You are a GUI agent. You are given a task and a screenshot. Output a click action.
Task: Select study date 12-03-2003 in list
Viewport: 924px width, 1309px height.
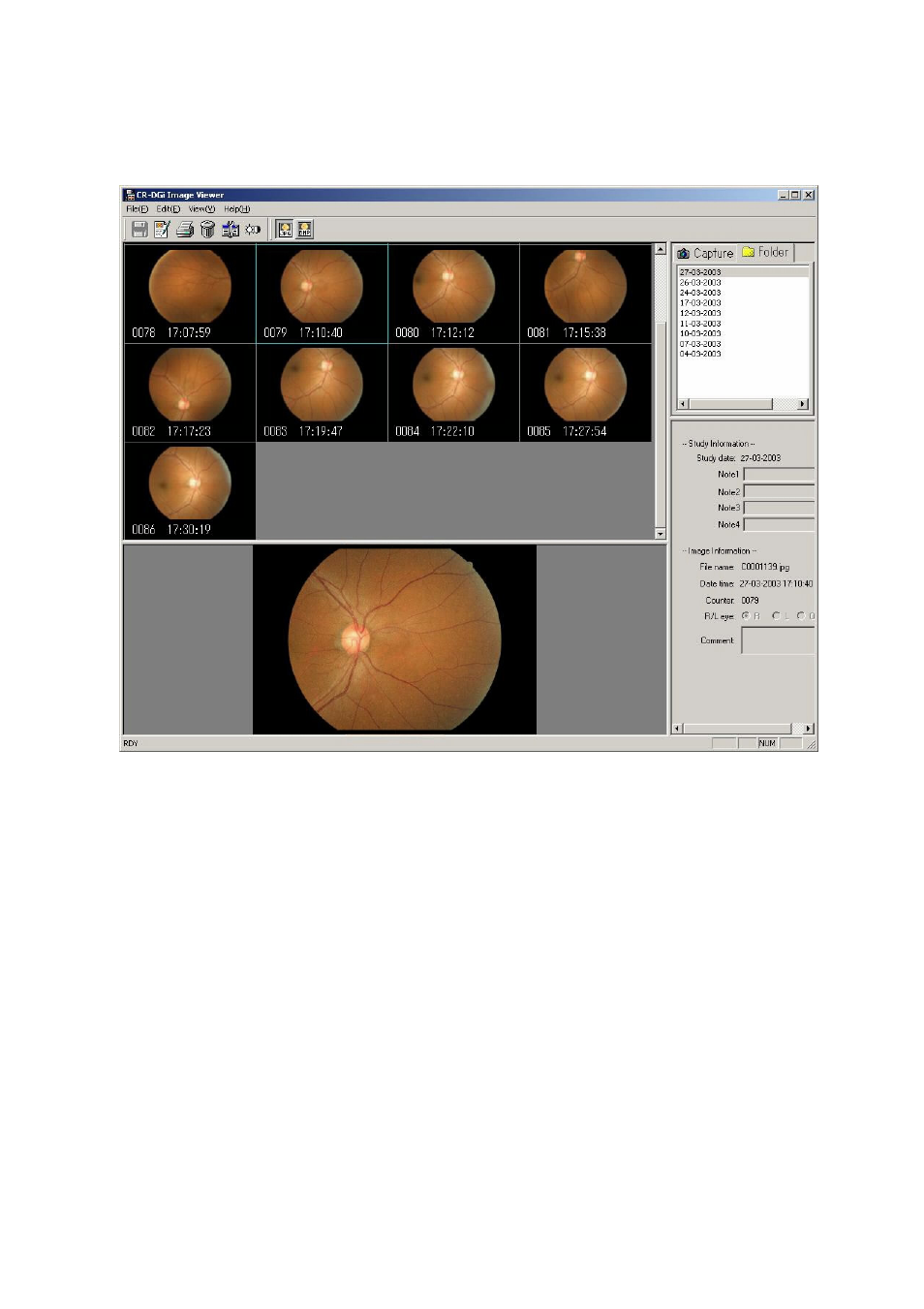700,313
